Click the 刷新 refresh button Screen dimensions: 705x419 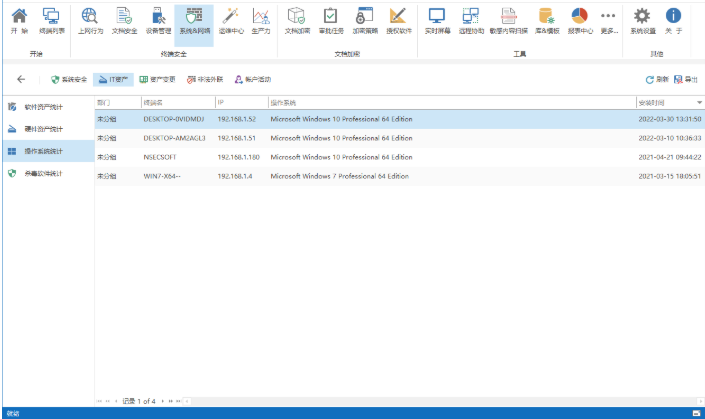coord(656,79)
